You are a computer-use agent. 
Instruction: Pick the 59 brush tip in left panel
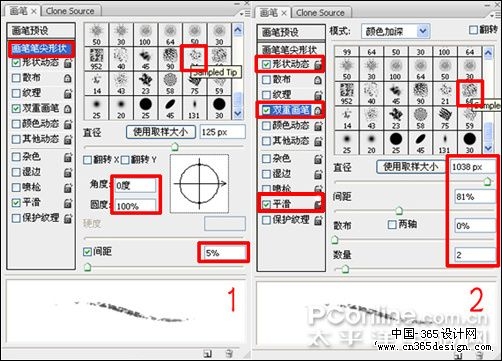[x=219, y=83]
